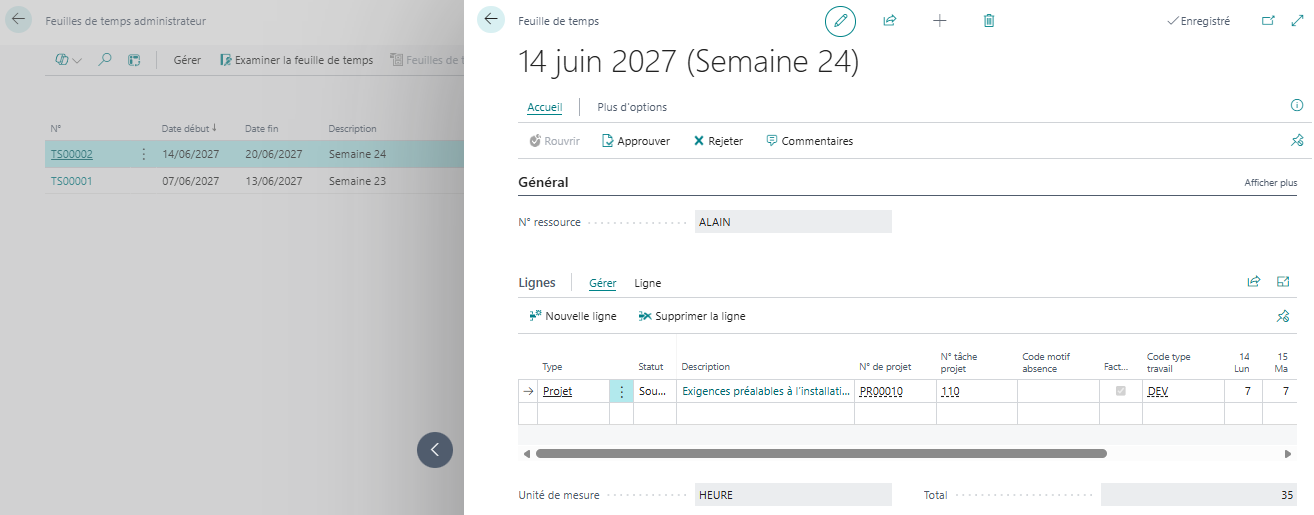
Task: Click the 14 Lun hours cell
Action: click(x=1244, y=391)
